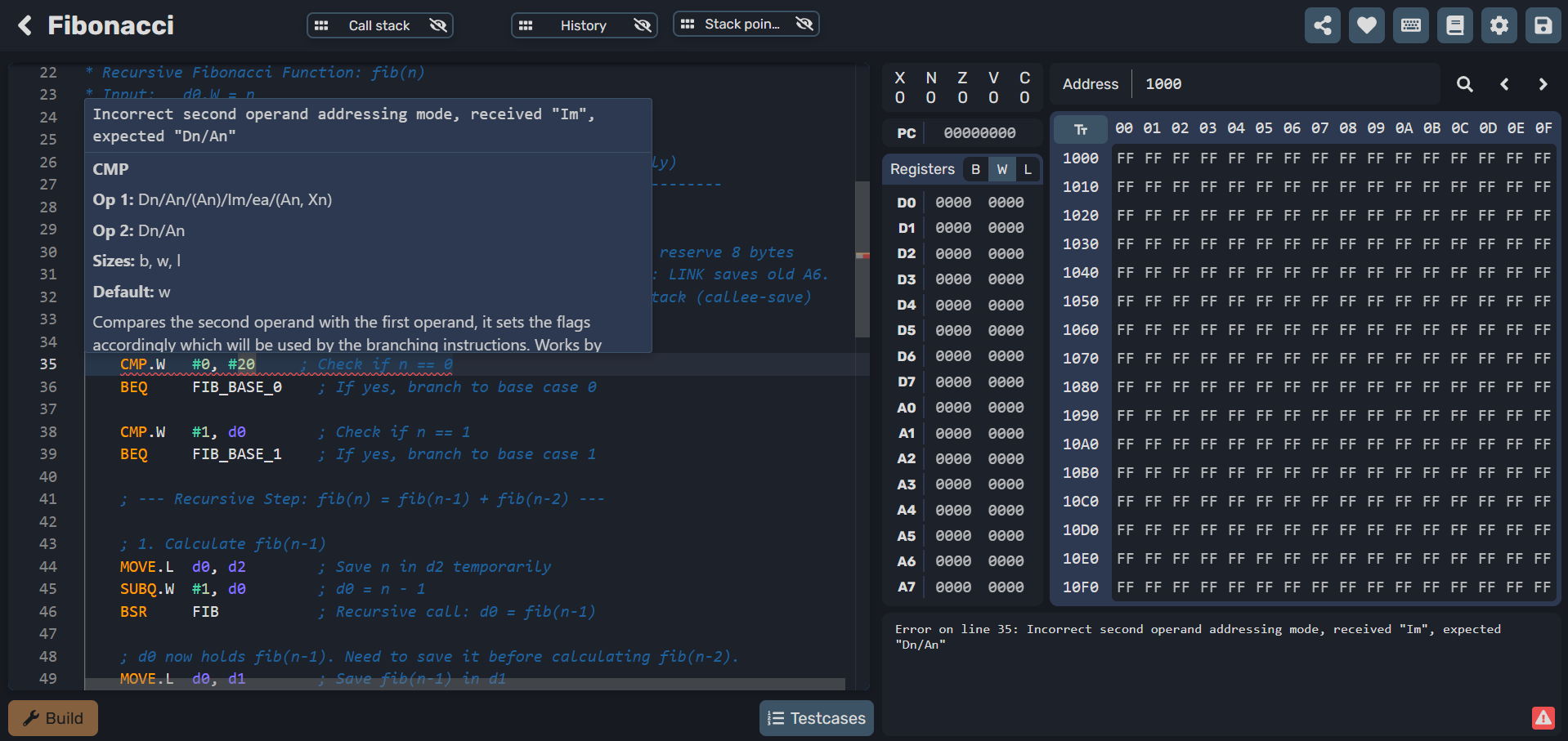The width and height of the screenshot is (1568, 741).
Task: Click SUBQ.W instruction on line 45
Action: click(147, 589)
